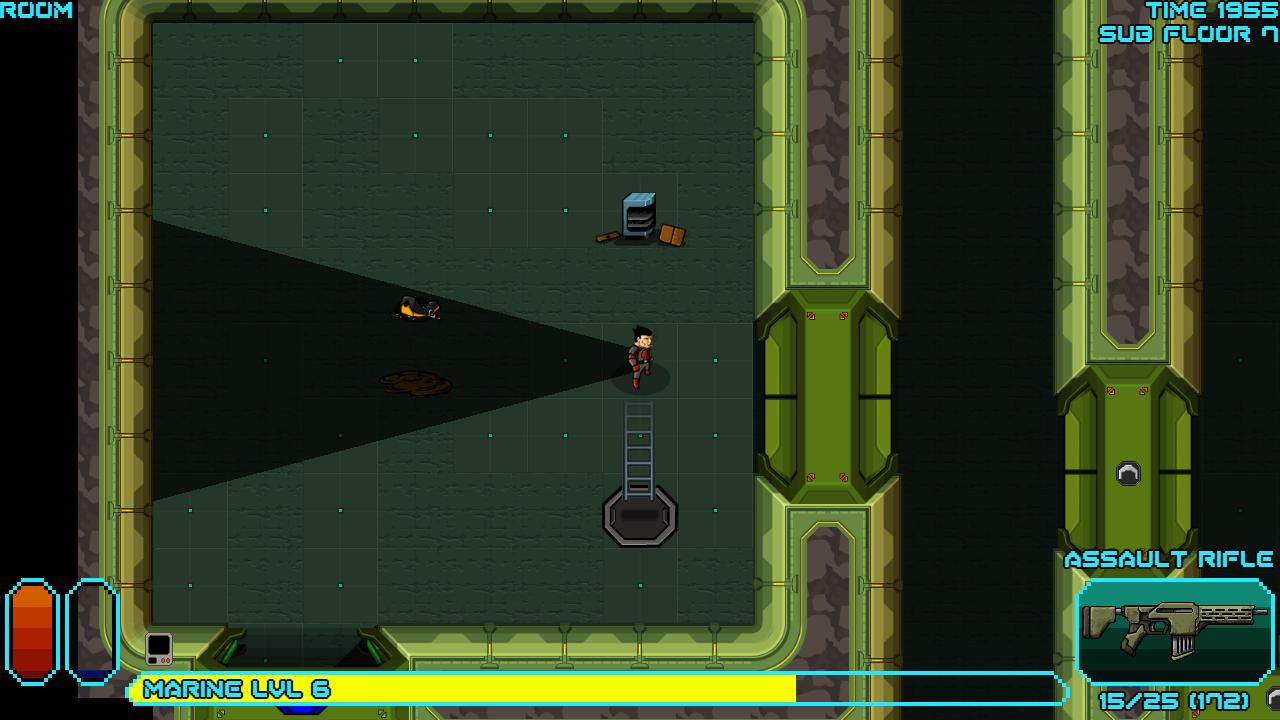Click the Room label in the corner
Viewport: 1280px width, 720px height.
37,10
